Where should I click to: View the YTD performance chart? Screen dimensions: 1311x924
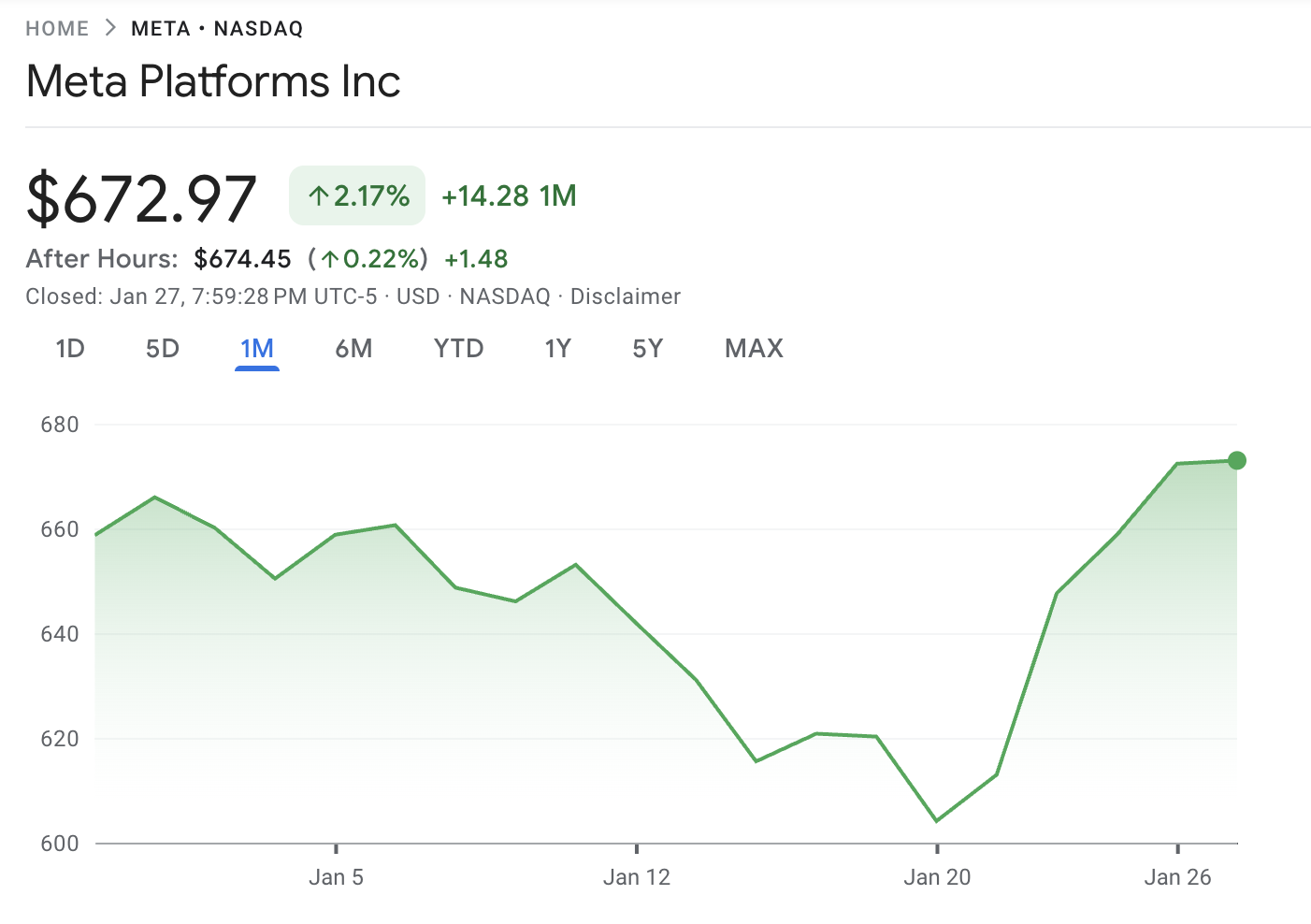tap(457, 348)
